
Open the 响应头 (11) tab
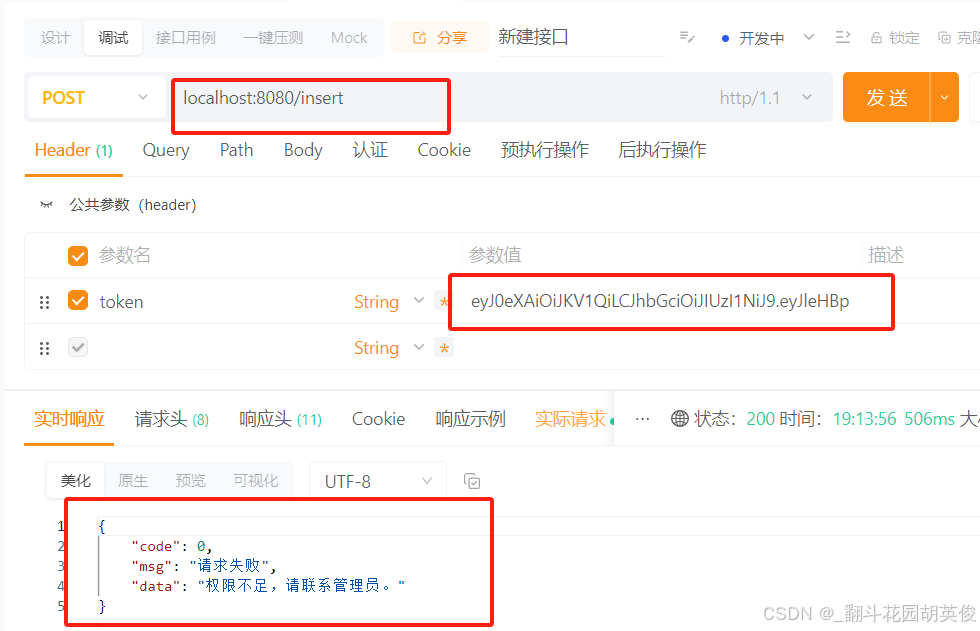[x=280, y=419]
